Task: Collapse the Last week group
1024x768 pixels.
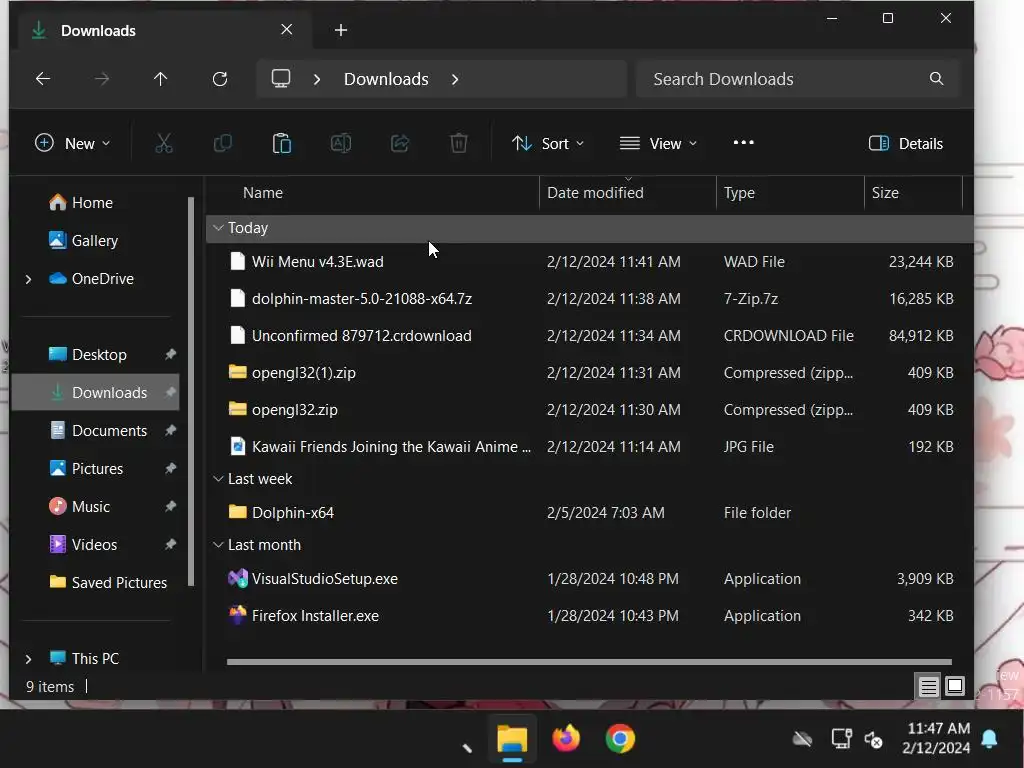Action: 218,479
